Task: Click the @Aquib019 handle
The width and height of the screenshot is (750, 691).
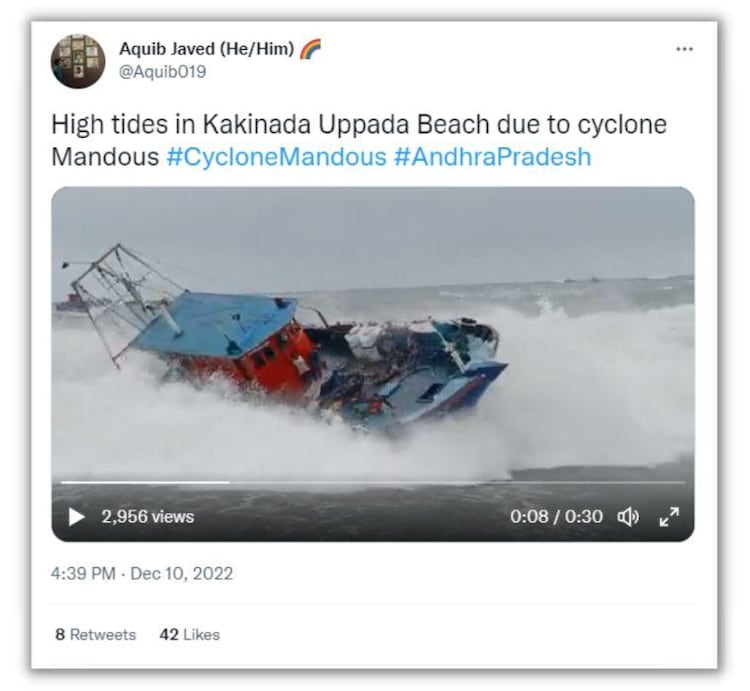Action: click(x=162, y=72)
